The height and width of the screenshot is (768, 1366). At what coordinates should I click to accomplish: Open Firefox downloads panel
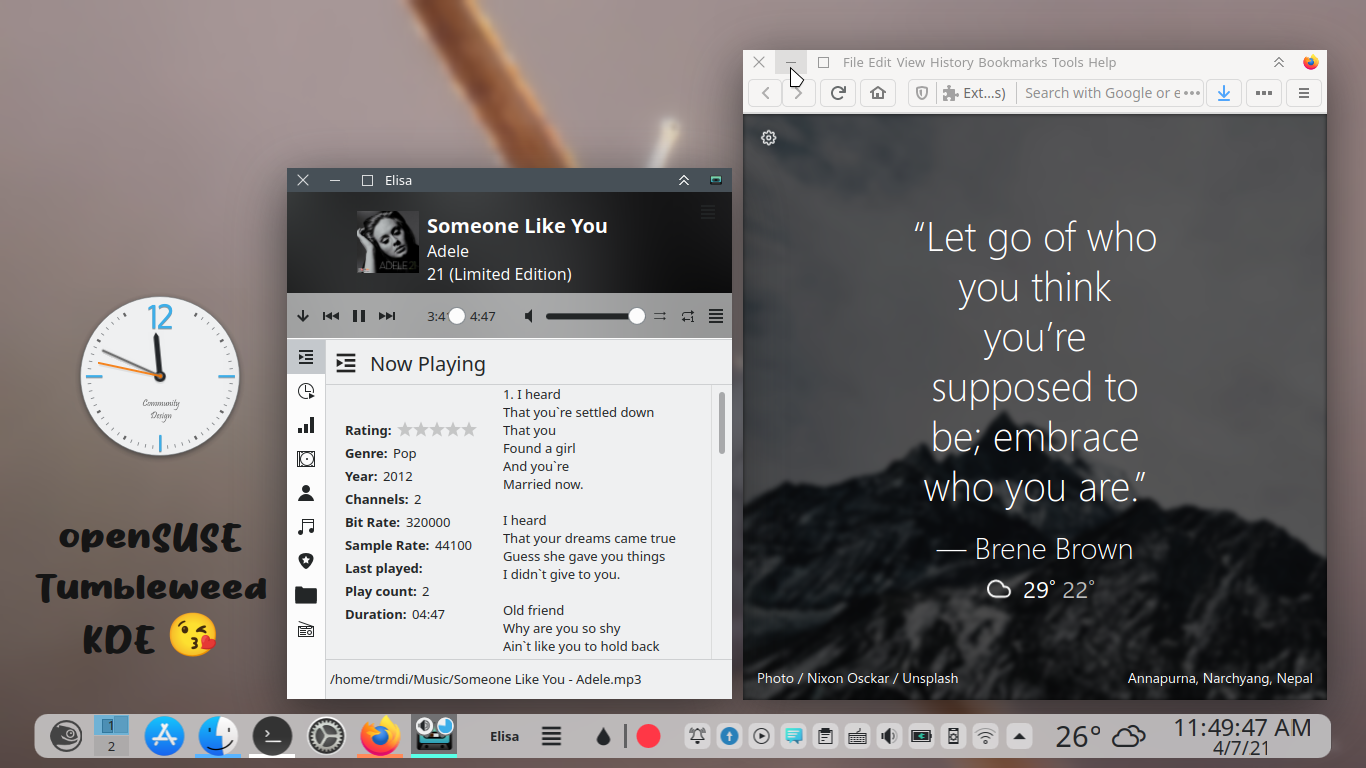click(x=1223, y=93)
